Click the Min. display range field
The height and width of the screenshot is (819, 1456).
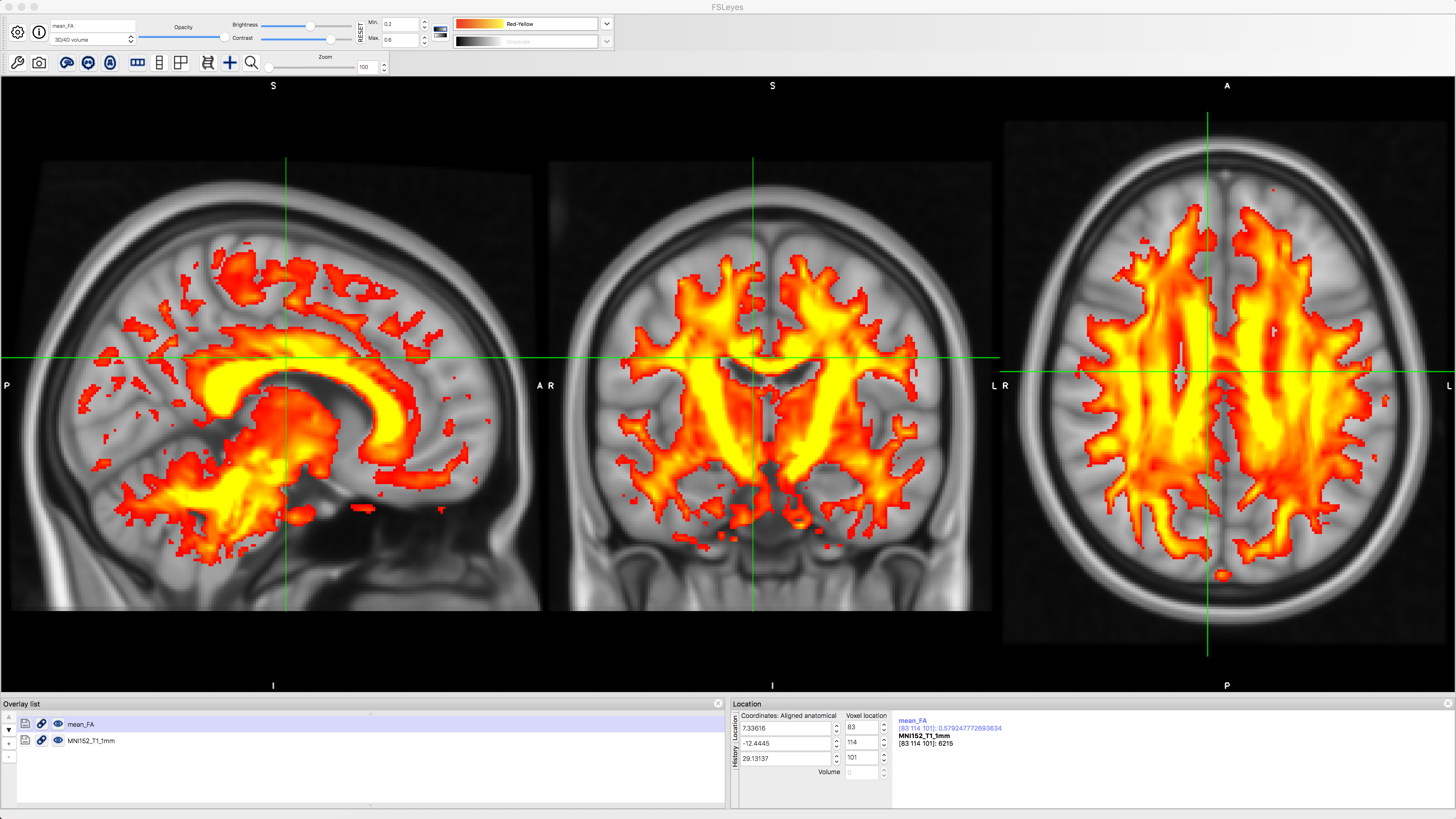400,24
